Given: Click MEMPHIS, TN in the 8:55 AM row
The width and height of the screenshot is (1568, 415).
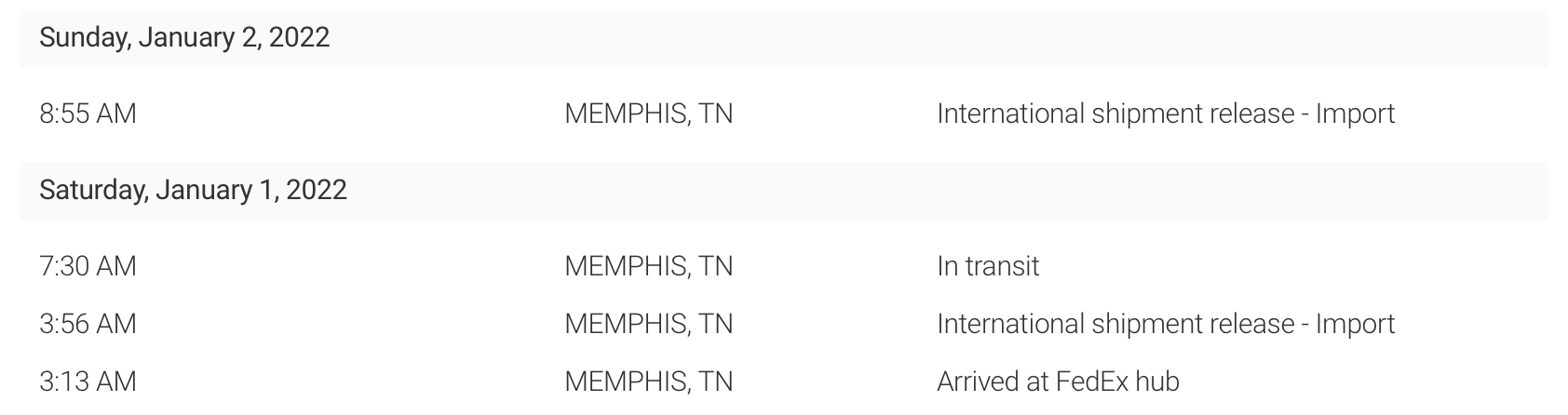Looking at the screenshot, I should click(x=648, y=114).
